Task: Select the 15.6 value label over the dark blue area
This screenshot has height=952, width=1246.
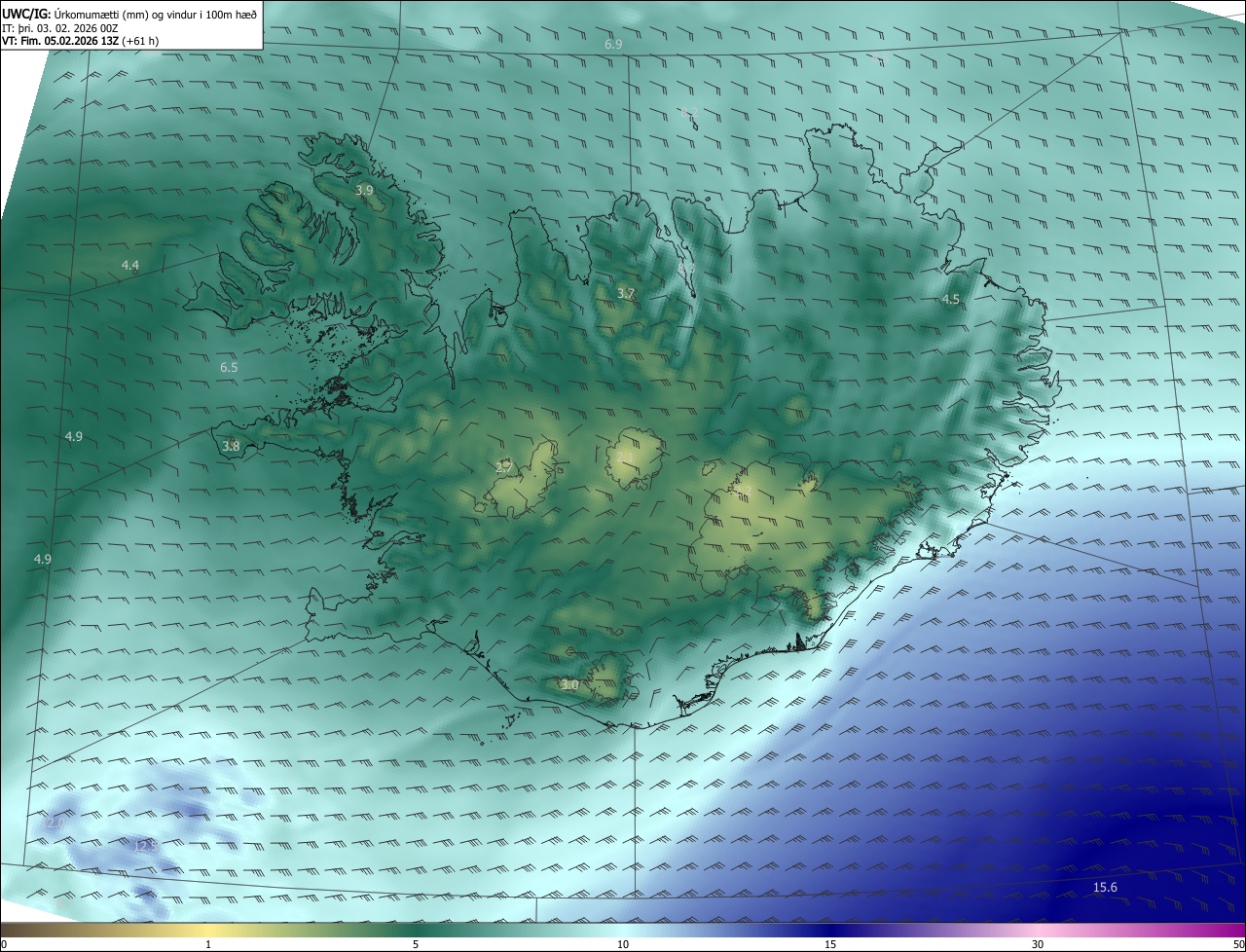Action: [1105, 888]
